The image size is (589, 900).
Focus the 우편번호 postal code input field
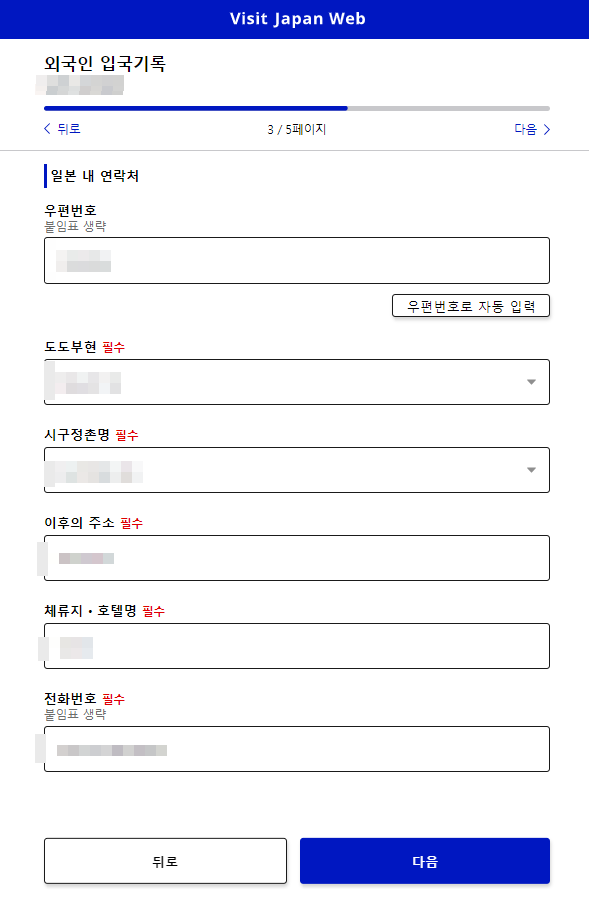[x=296, y=260]
